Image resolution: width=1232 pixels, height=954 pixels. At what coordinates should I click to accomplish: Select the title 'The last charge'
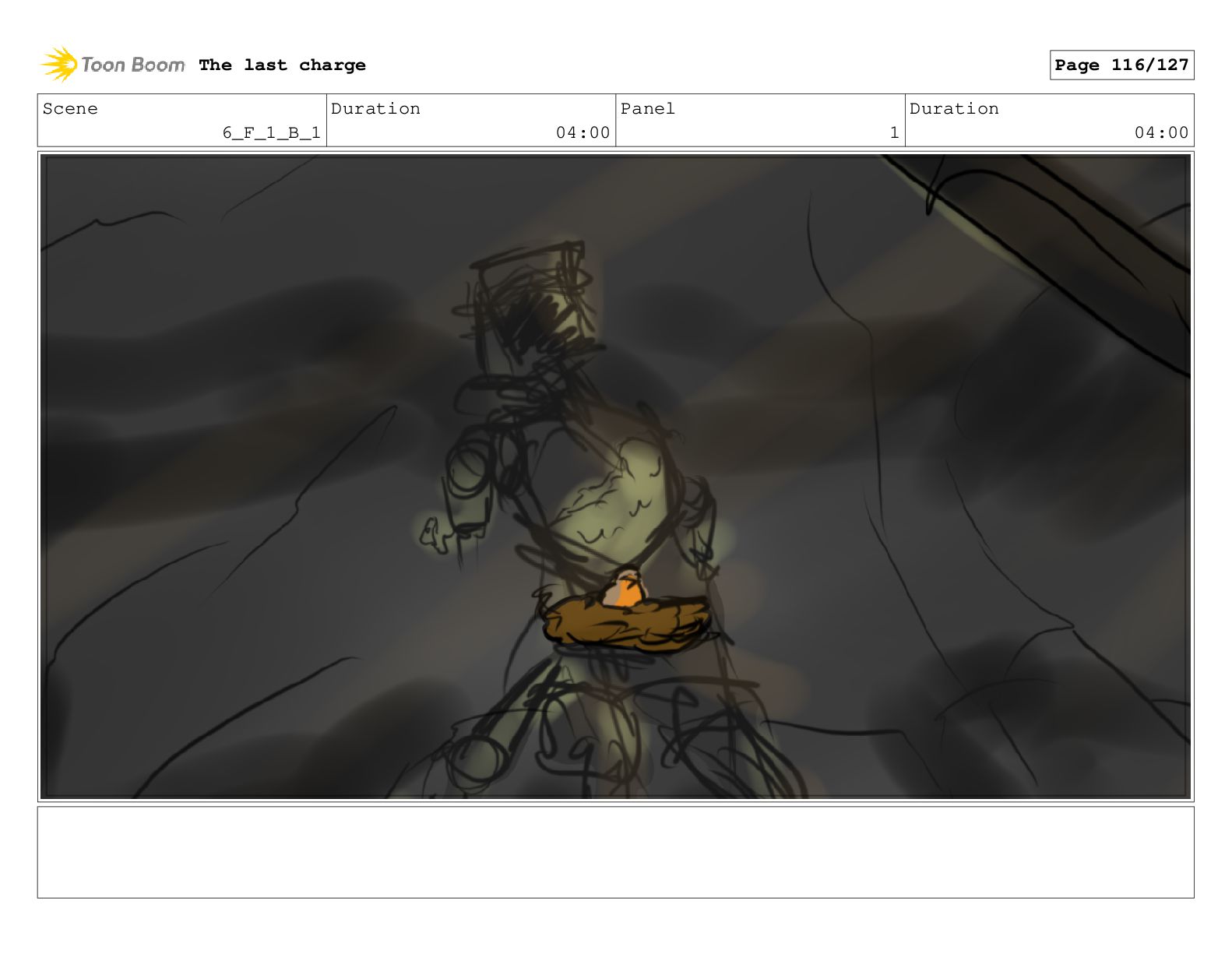pyautogui.click(x=282, y=65)
